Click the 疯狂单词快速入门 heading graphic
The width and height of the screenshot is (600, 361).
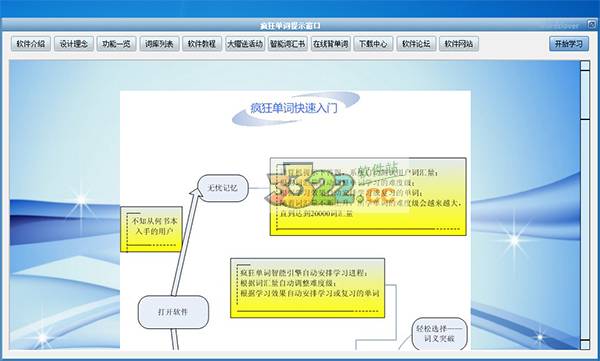[x=295, y=108]
